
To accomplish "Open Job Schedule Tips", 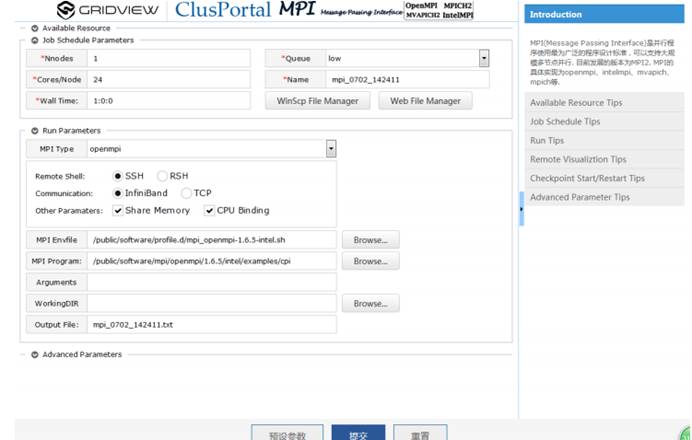I will pyautogui.click(x=604, y=121).
